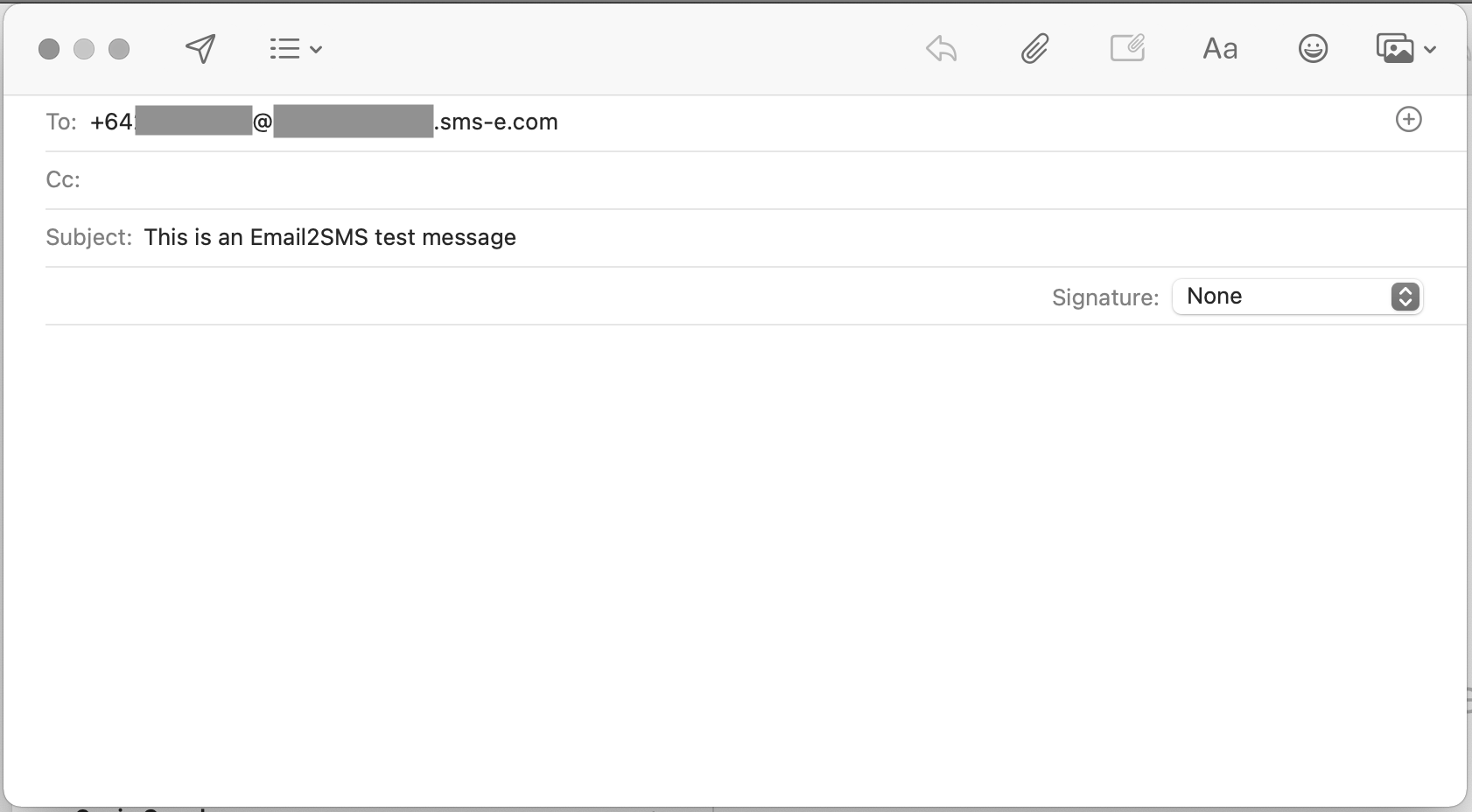Zoom the compose window
This screenshot has width=1472, height=812.
[119, 49]
